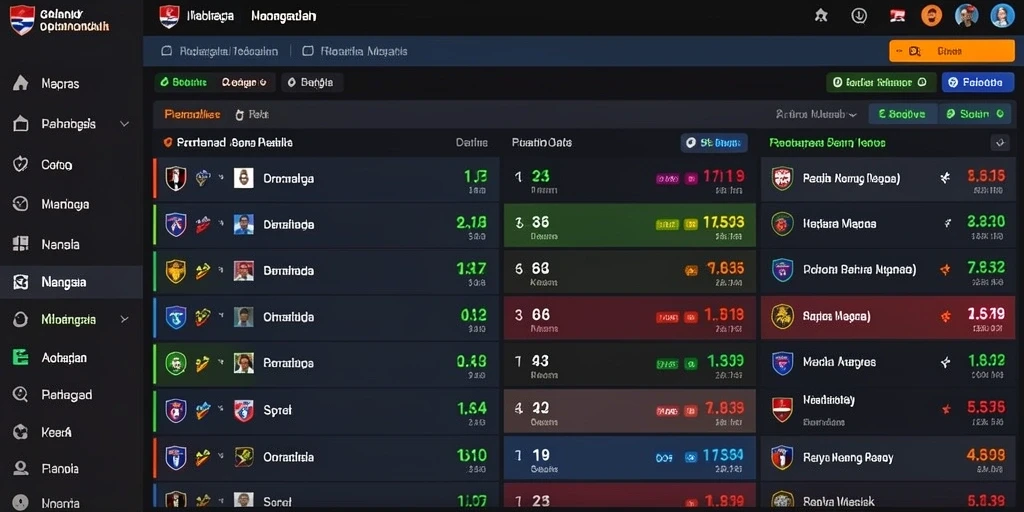The height and width of the screenshot is (512, 1024).
Task: Click the crest beside Peoila Norng Ilegoa
Action: (782, 178)
